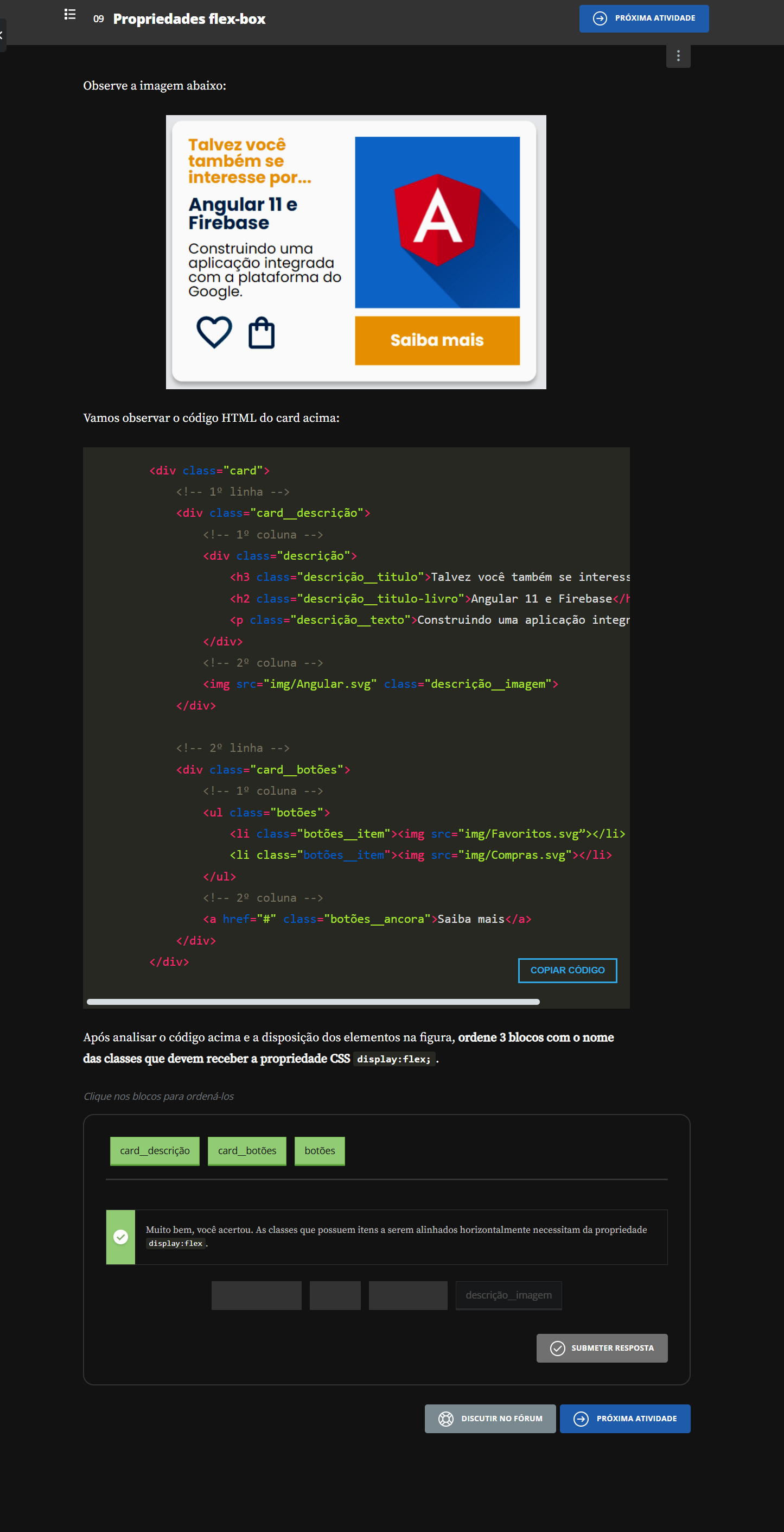Screen dimensions: 784x1532
Task: Click the Angular card preview image
Action: [356, 252]
